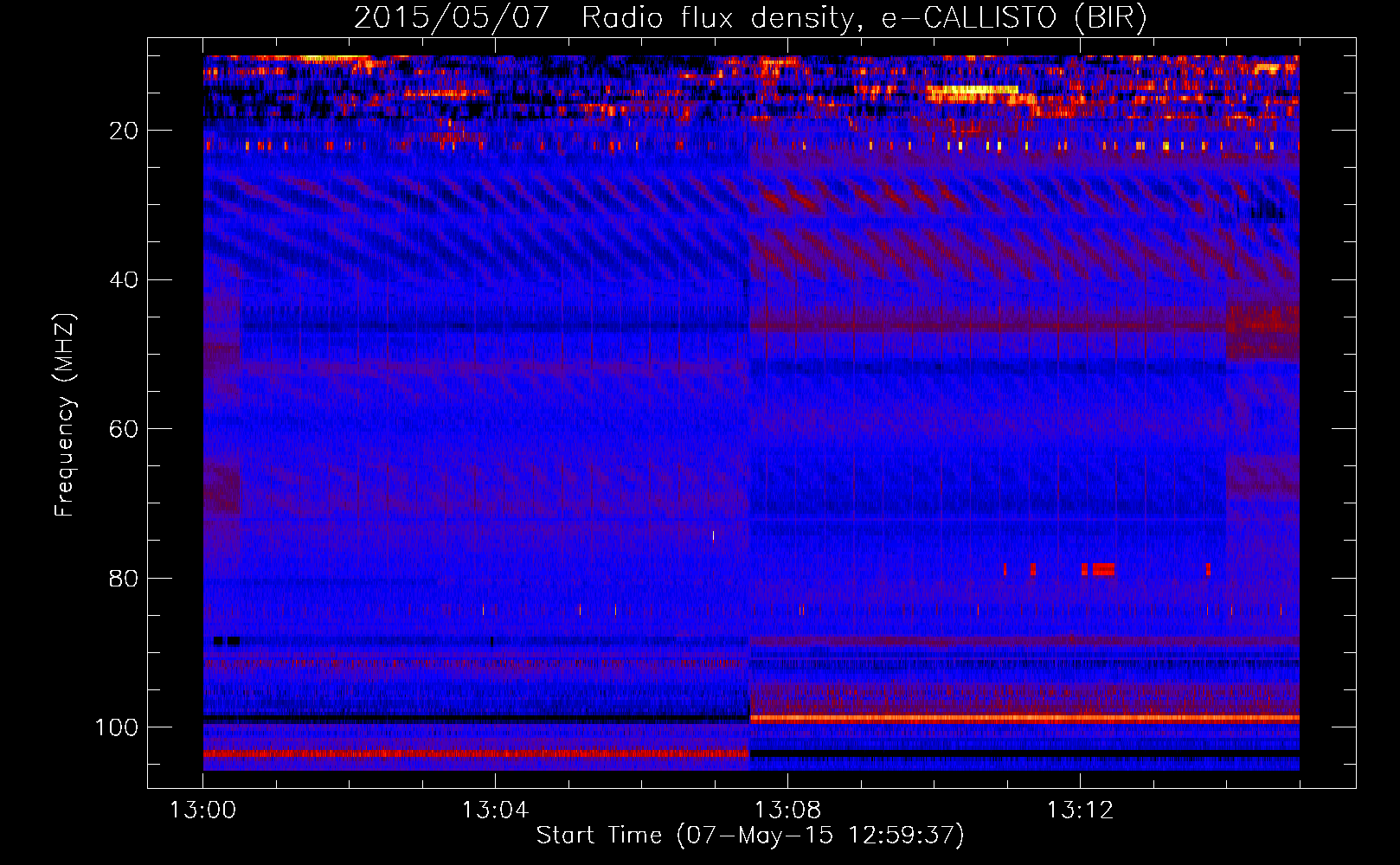Viewport: 1400px width, 865px height.
Task: Click the 60 frequency tick label
Action: pyautogui.click(x=124, y=429)
